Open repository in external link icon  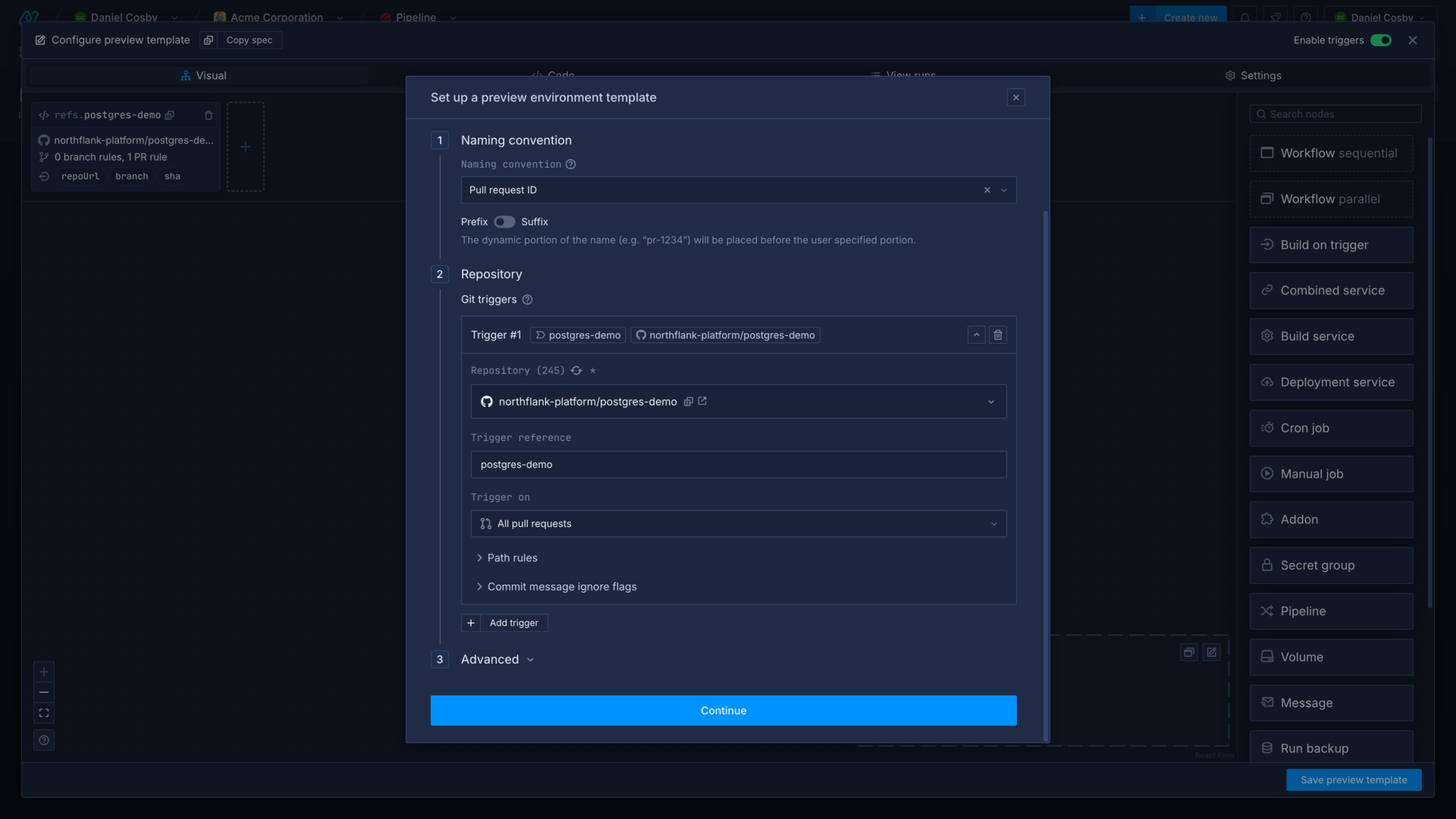(702, 401)
